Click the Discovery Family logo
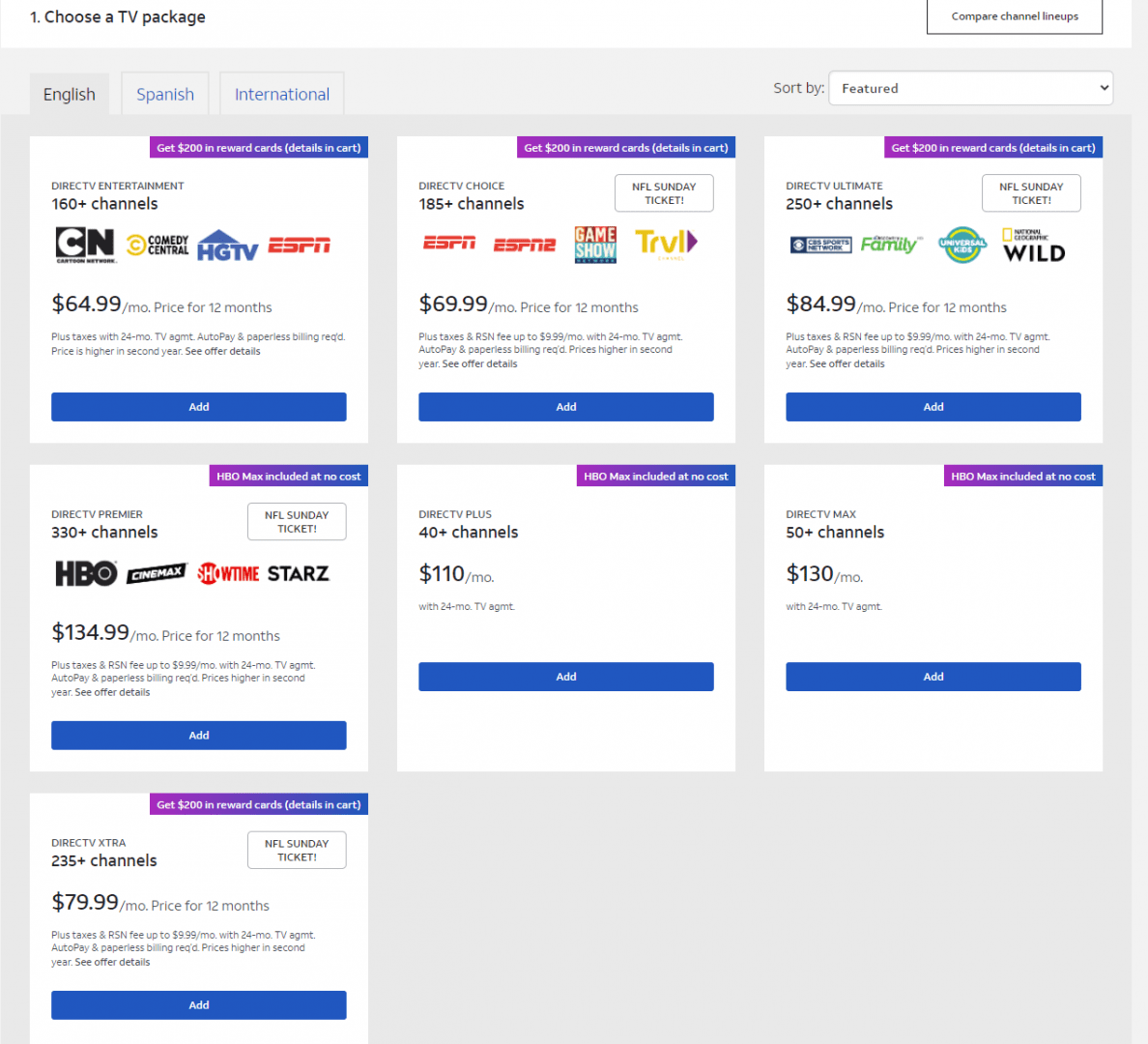Viewport: 1148px width, 1044px height. click(x=891, y=244)
